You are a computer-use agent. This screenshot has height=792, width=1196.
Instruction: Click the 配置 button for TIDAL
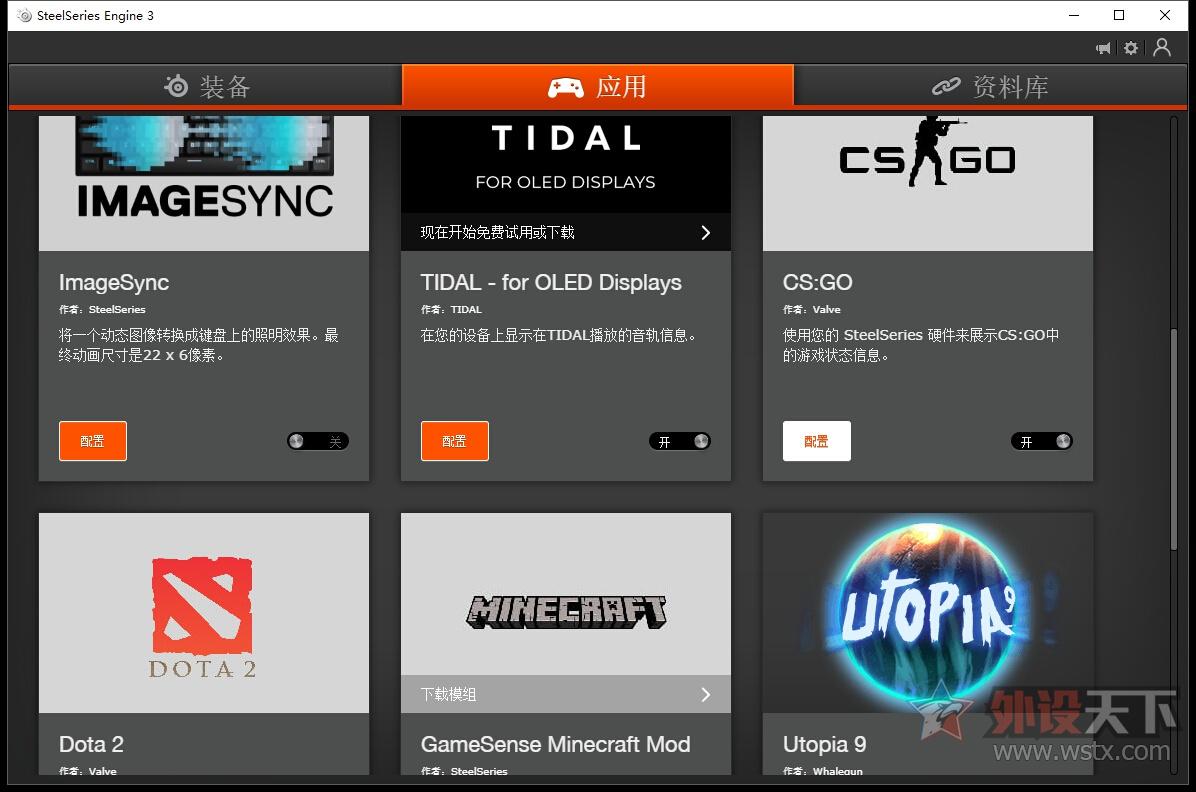point(455,441)
